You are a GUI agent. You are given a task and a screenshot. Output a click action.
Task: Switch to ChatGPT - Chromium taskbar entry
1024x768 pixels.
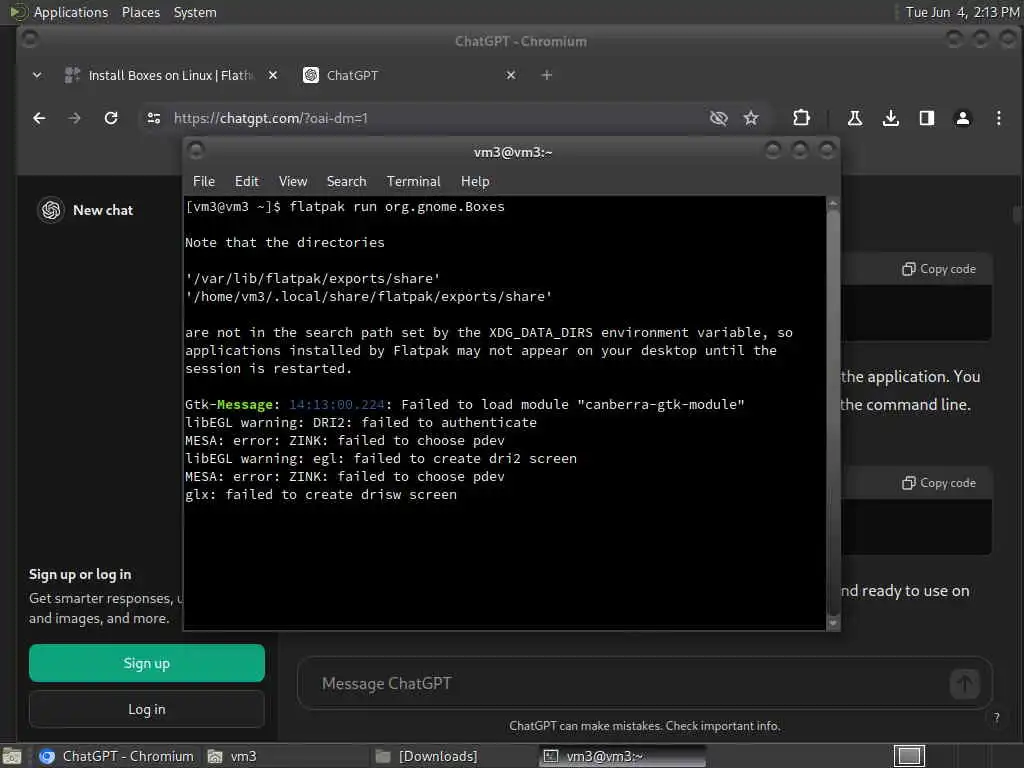click(x=116, y=756)
